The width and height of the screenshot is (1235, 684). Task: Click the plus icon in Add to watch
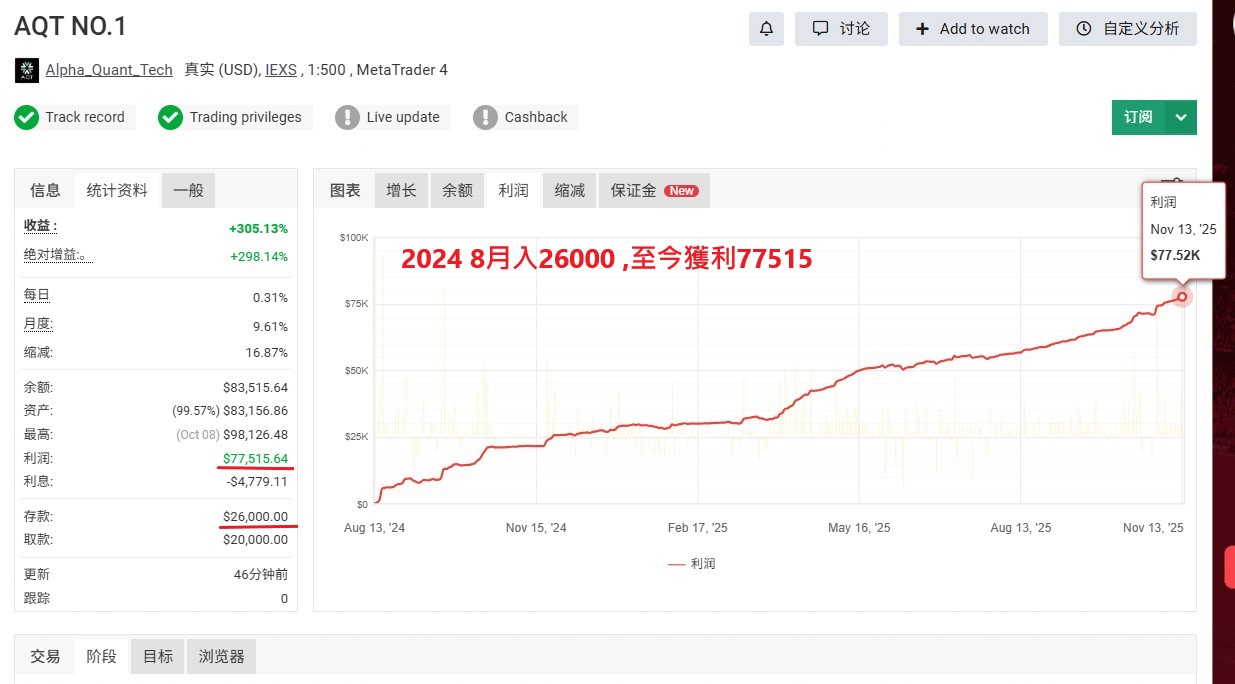[x=922, y=29]
